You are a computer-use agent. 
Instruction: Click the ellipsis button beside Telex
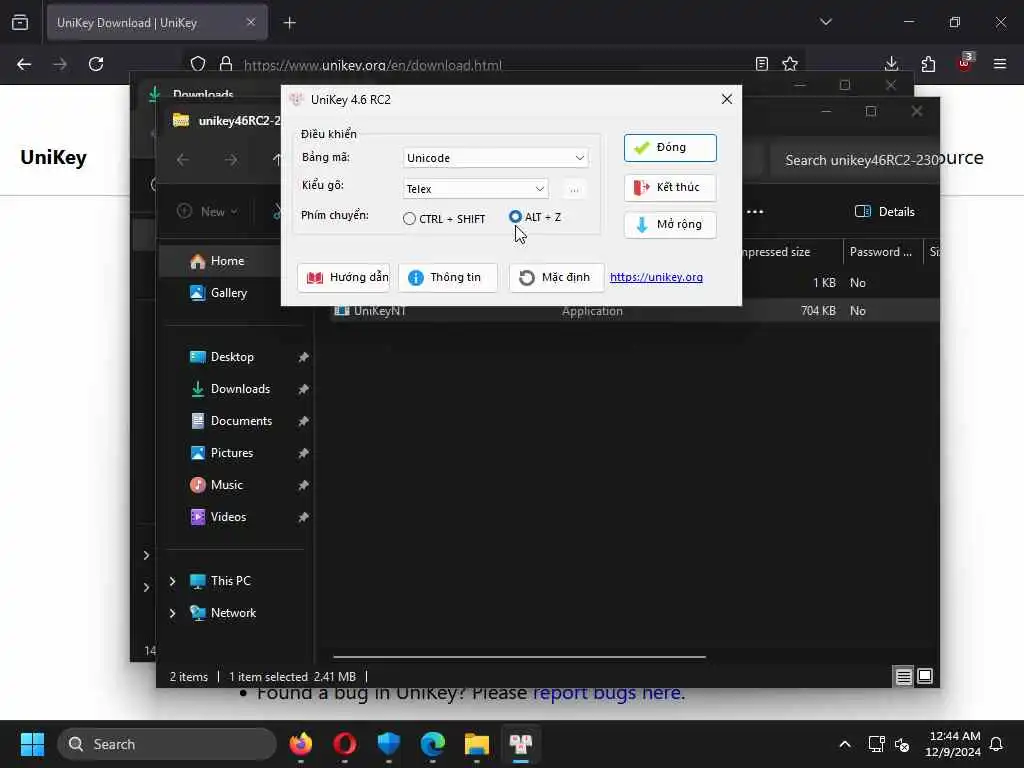point(574,189)
